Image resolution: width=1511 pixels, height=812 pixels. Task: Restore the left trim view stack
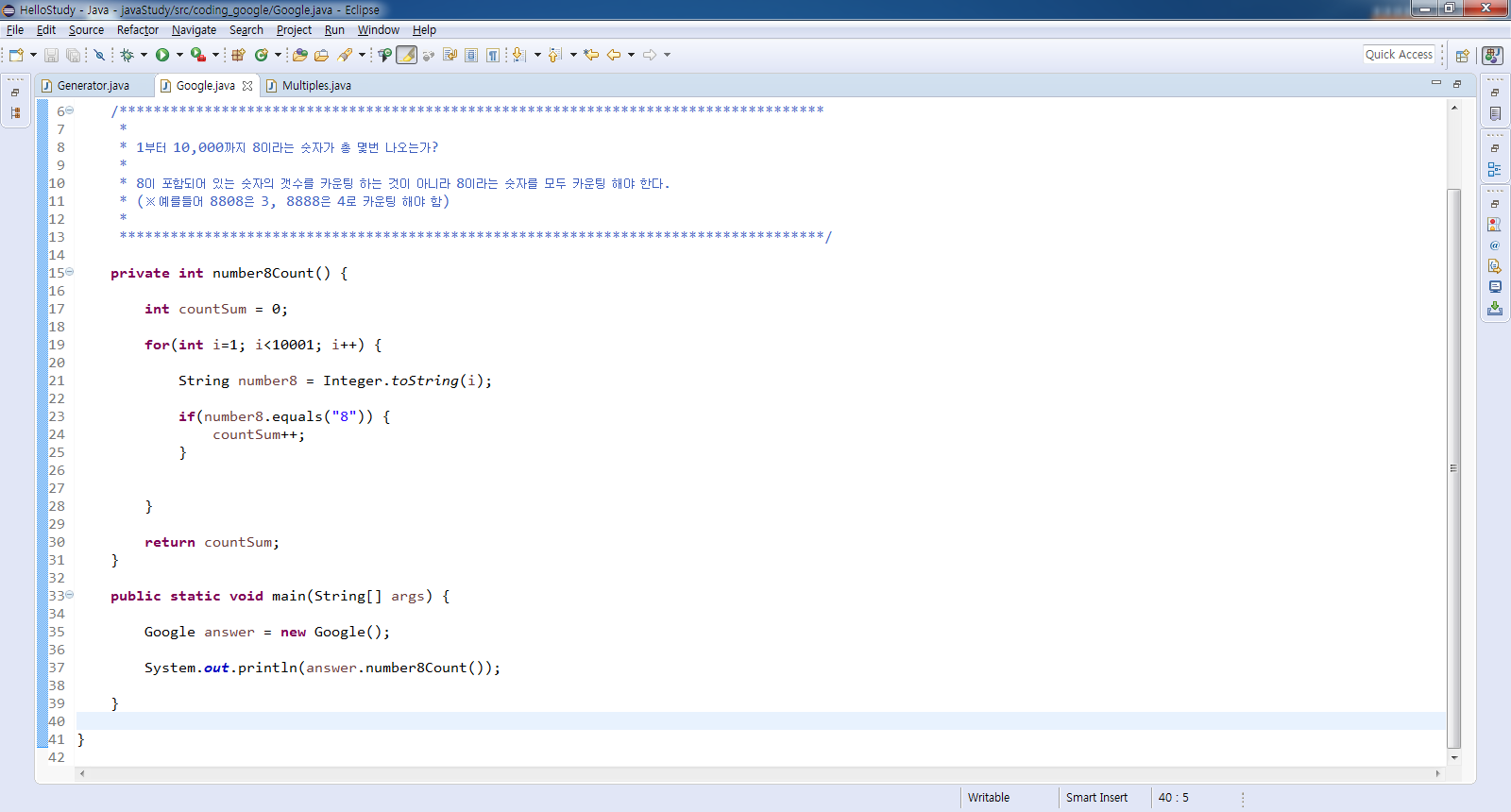click(x=15, y=93)
